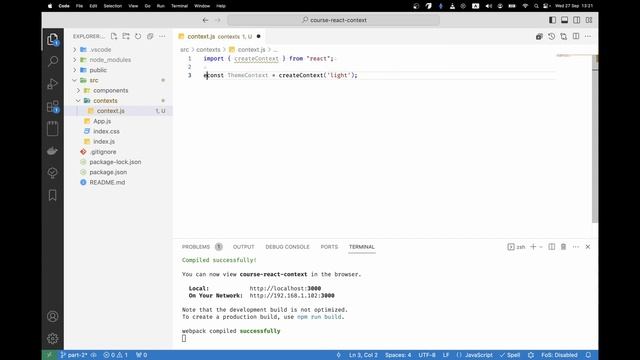
Task: Open notifications bell in status bar
Action: (588, 355)
